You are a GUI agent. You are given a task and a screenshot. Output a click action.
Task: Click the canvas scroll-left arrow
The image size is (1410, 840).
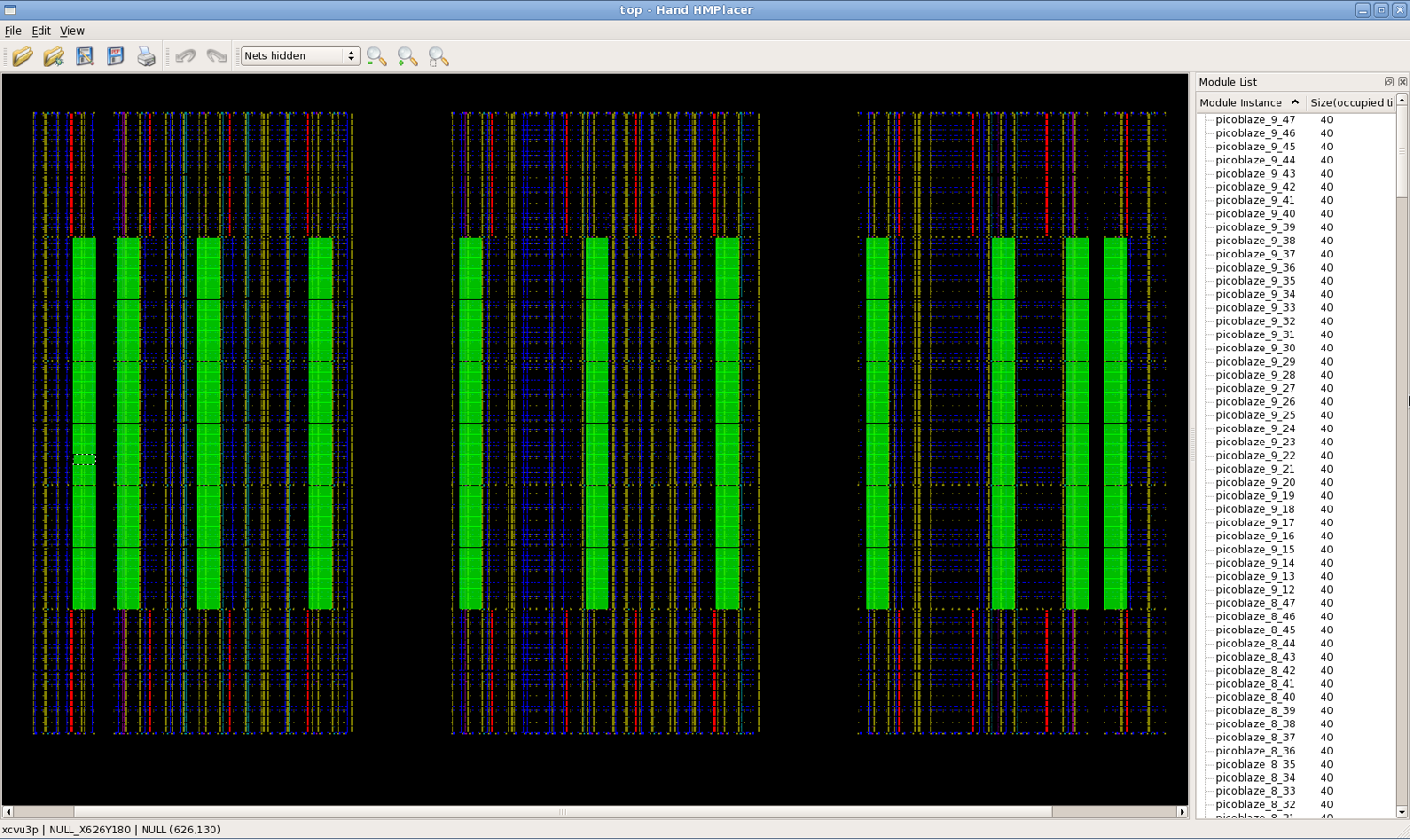[x=8, y=812]
